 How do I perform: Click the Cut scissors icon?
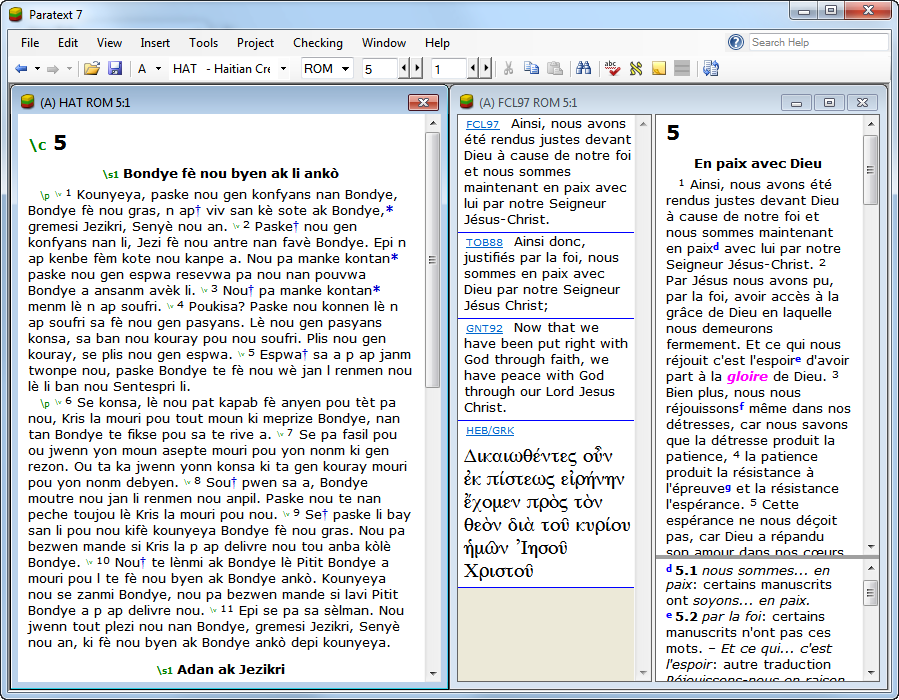(x=508, y=69)
